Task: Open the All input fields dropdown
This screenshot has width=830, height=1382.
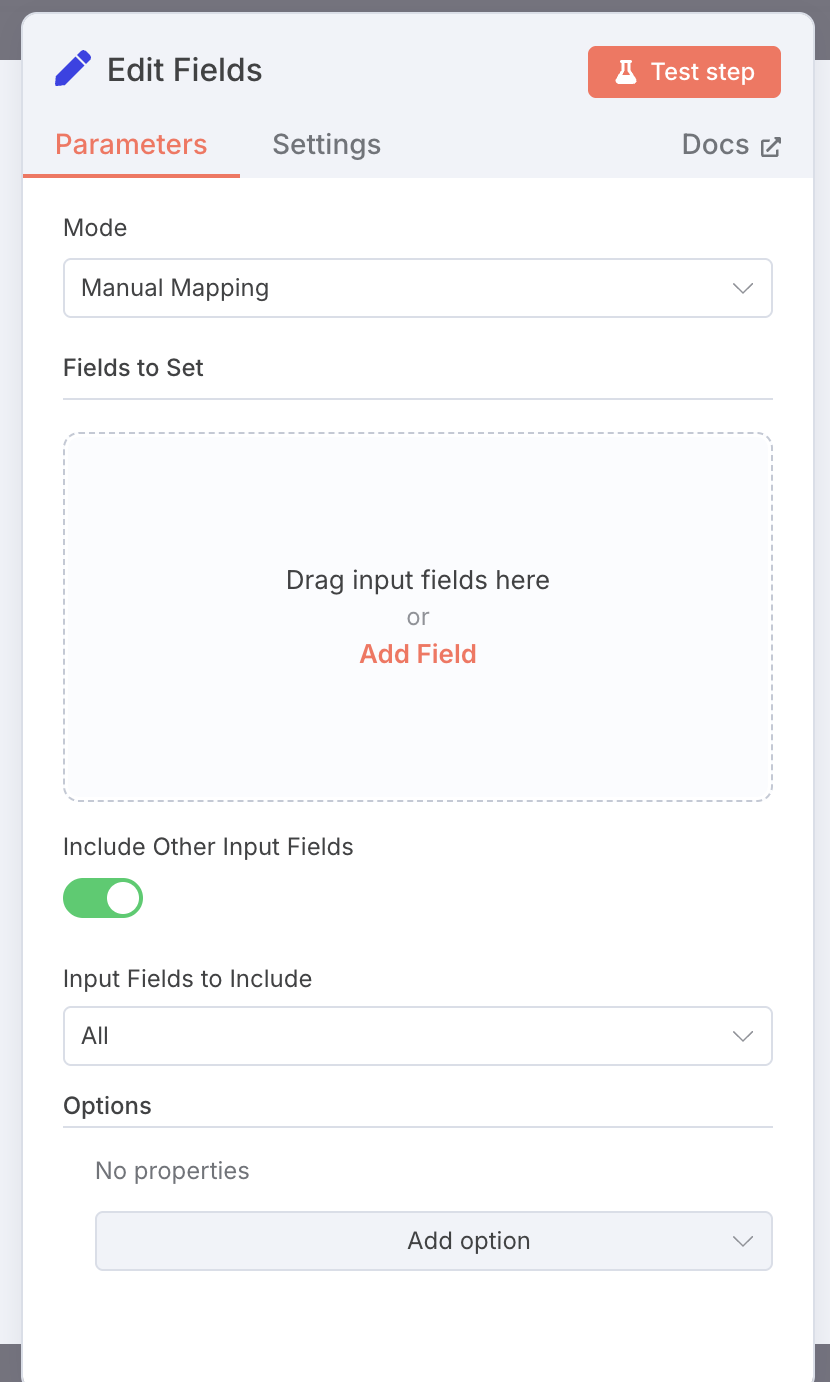Action: coord(418,1036)
